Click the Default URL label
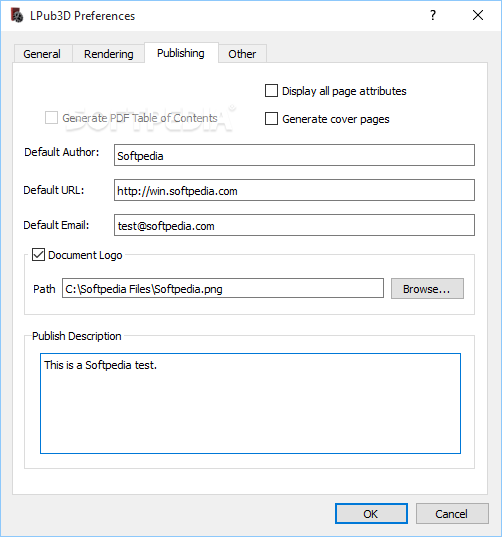 (x=54, y=190)
